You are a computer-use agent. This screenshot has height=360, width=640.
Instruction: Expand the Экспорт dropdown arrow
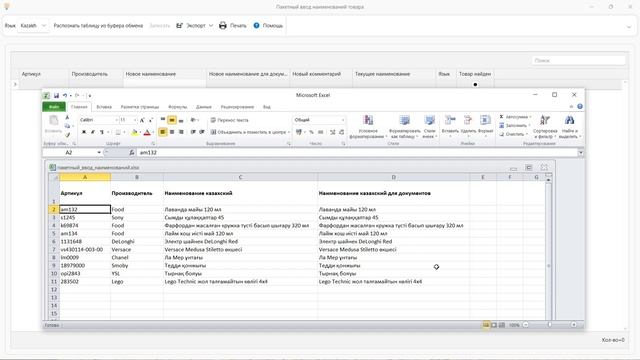[x=211, y=25]
